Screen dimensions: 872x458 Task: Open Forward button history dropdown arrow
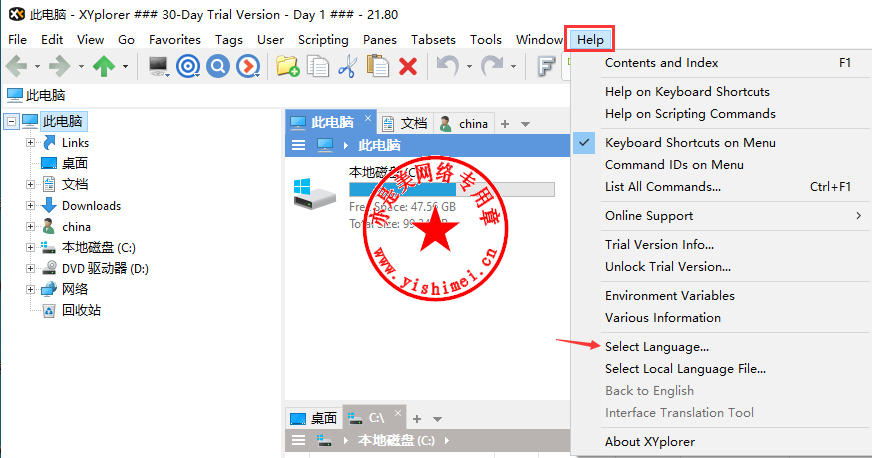coord(81,67)
